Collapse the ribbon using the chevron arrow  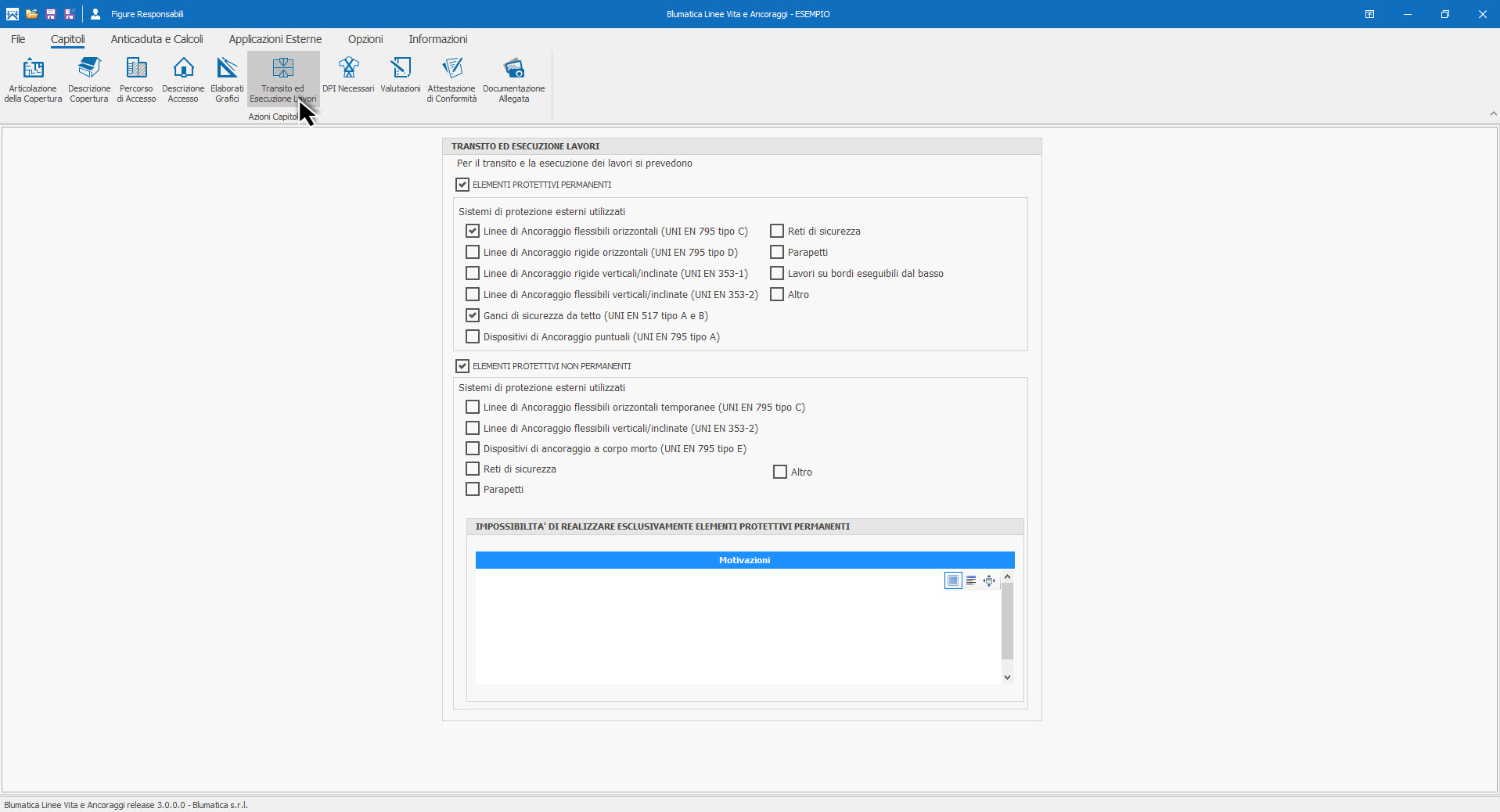tap(1493, 113)
